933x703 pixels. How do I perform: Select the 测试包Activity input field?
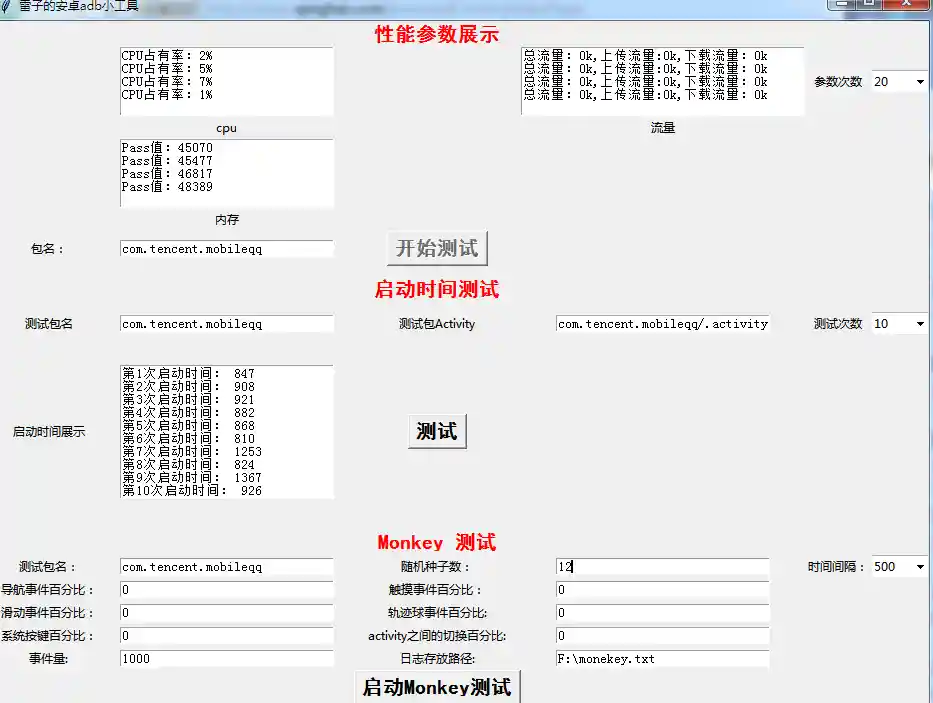pos(663,323)
